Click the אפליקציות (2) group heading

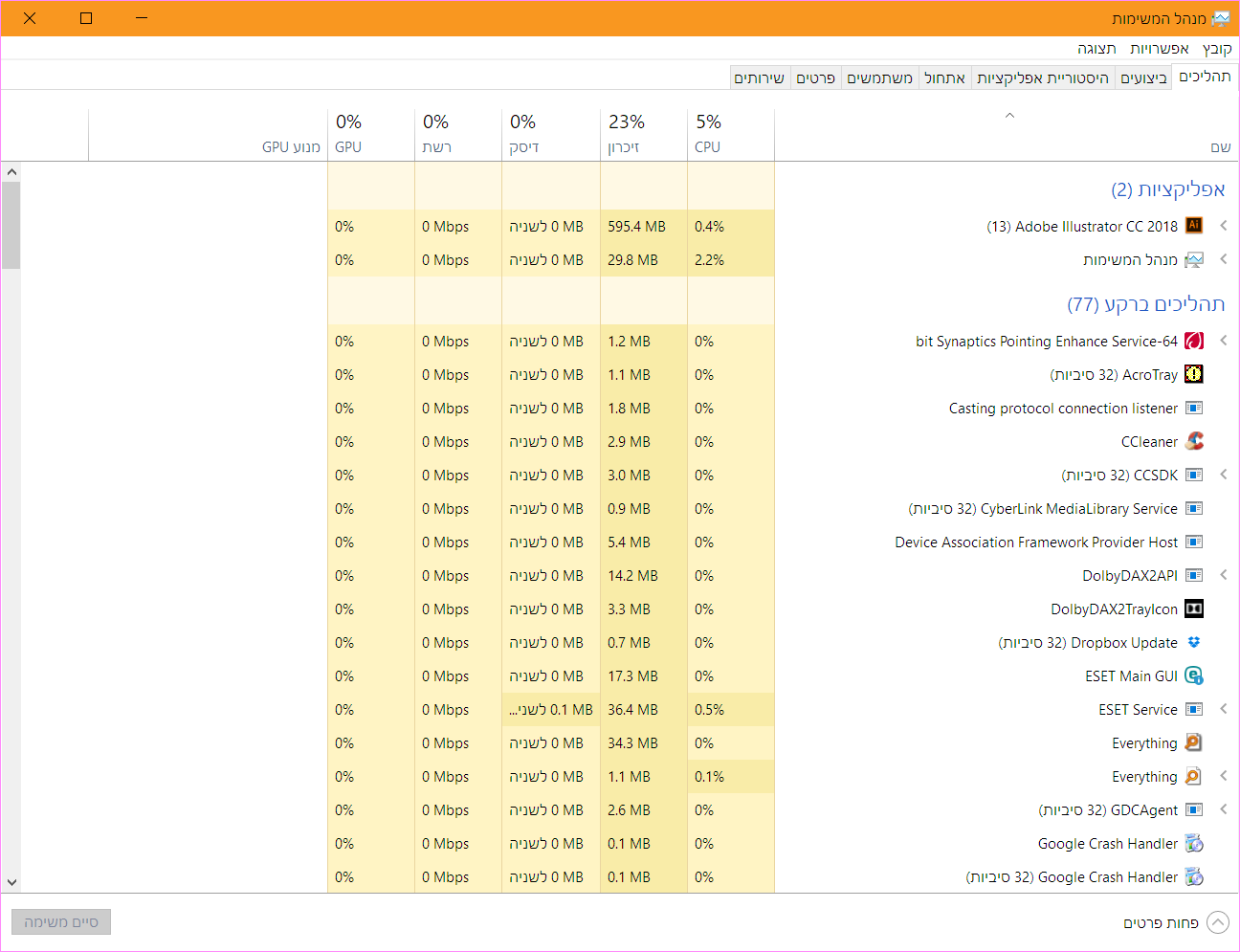coord(1168,189)
